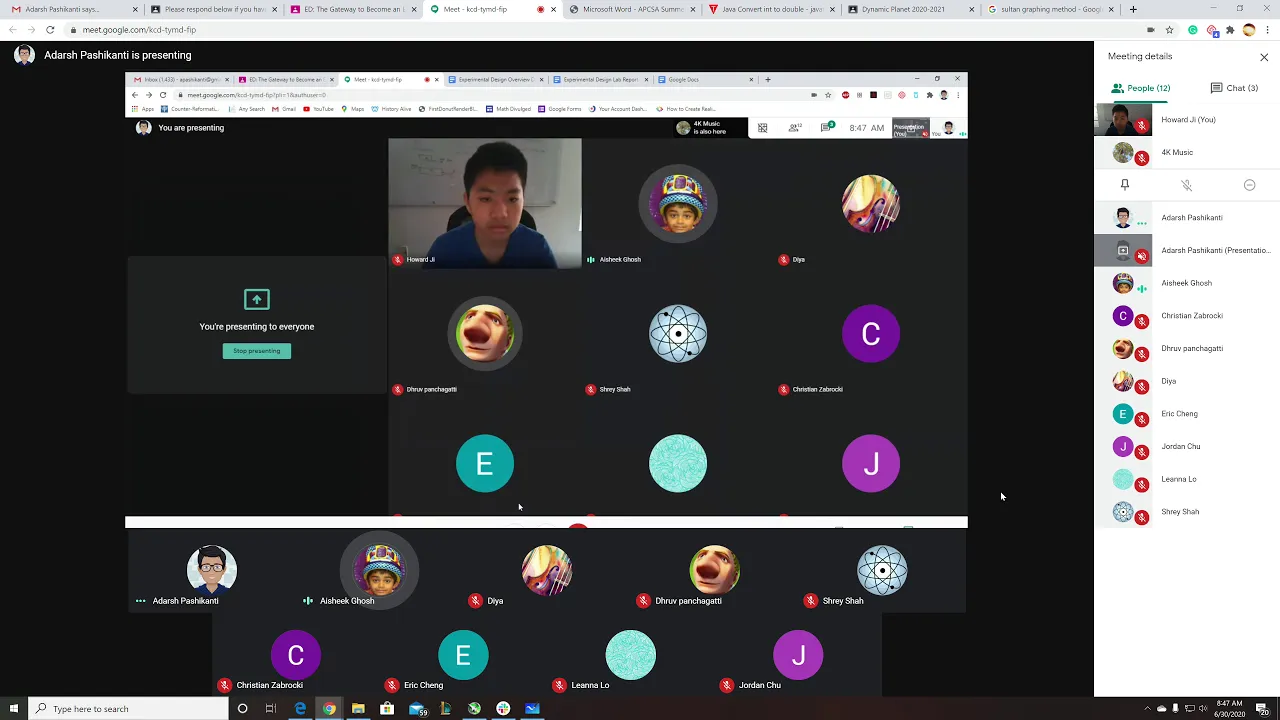Viewport: 1280px width, 720px height.
Task: Switch to the Dynamic Planet 2020-2021 tab
Action: [910, 9]
